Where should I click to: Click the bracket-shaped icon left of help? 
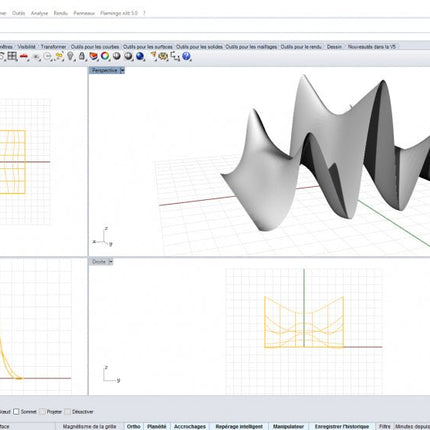(175, 56)
